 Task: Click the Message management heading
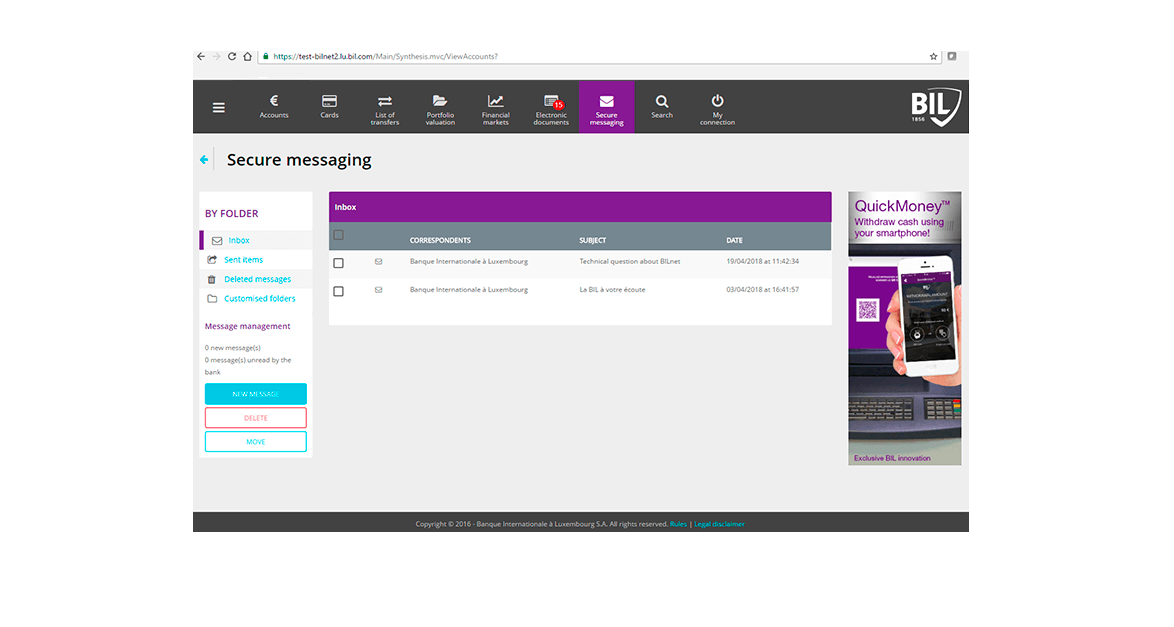247,327
